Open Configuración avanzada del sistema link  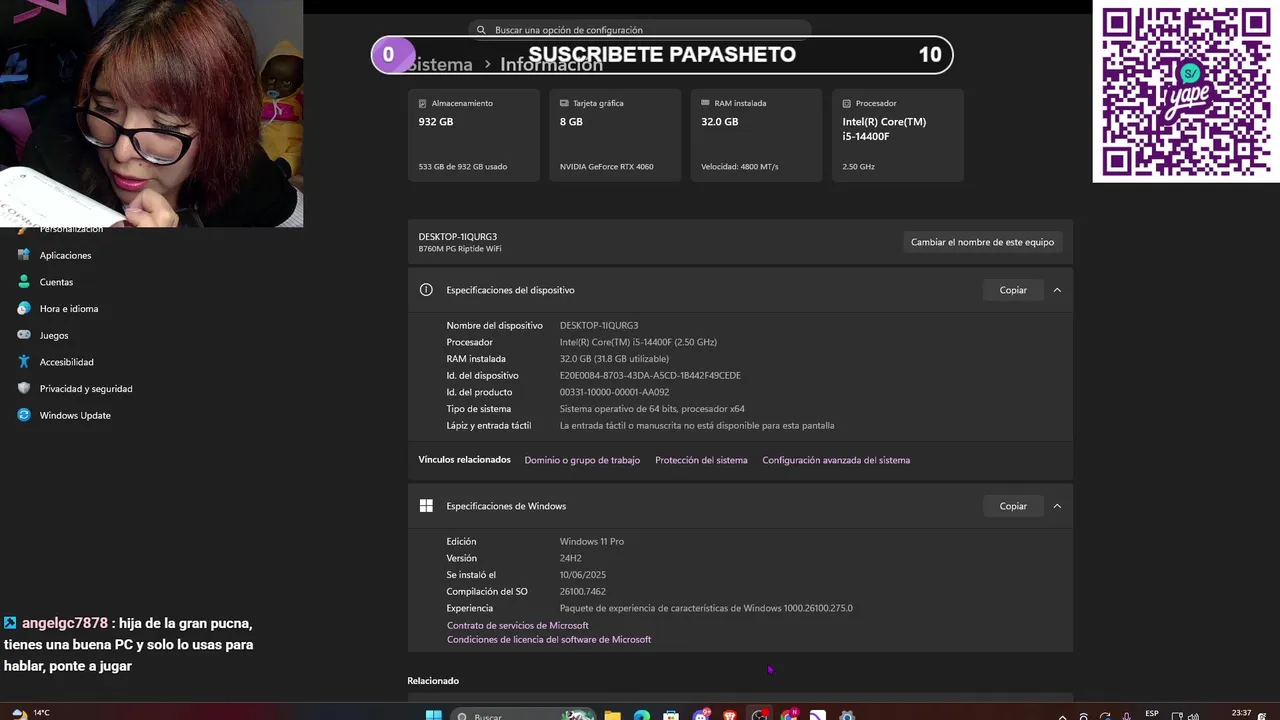point(836,460)
